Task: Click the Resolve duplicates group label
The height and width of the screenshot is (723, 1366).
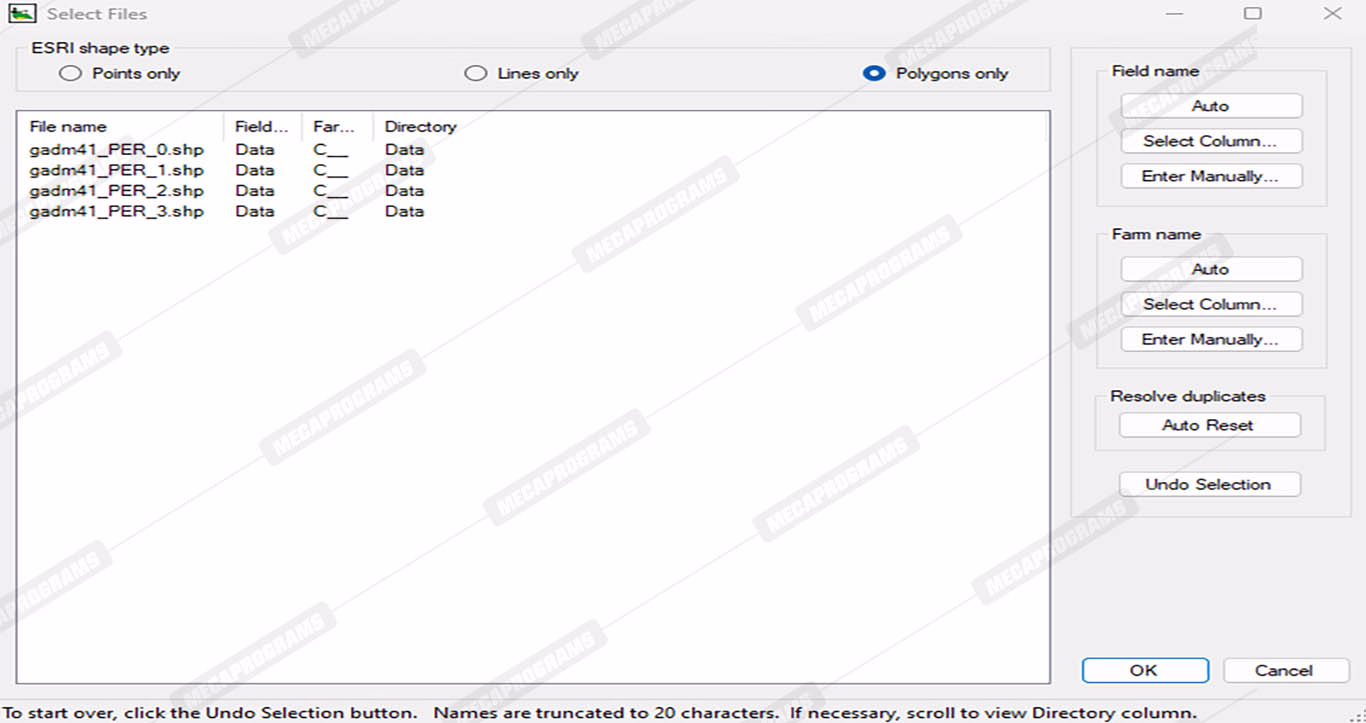Action: pos(1188,396)
